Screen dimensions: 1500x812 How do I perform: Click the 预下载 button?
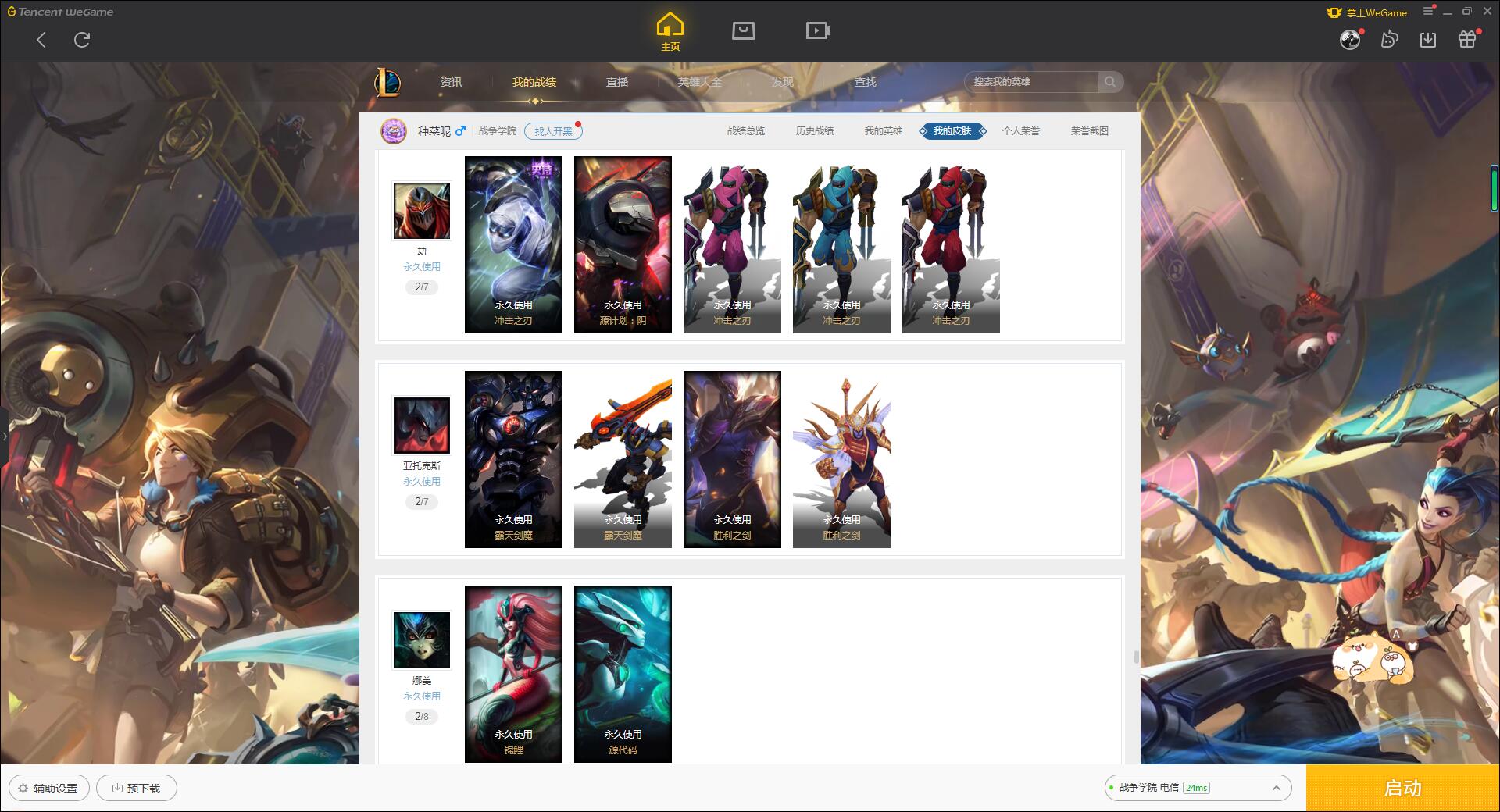pos(137,788)
